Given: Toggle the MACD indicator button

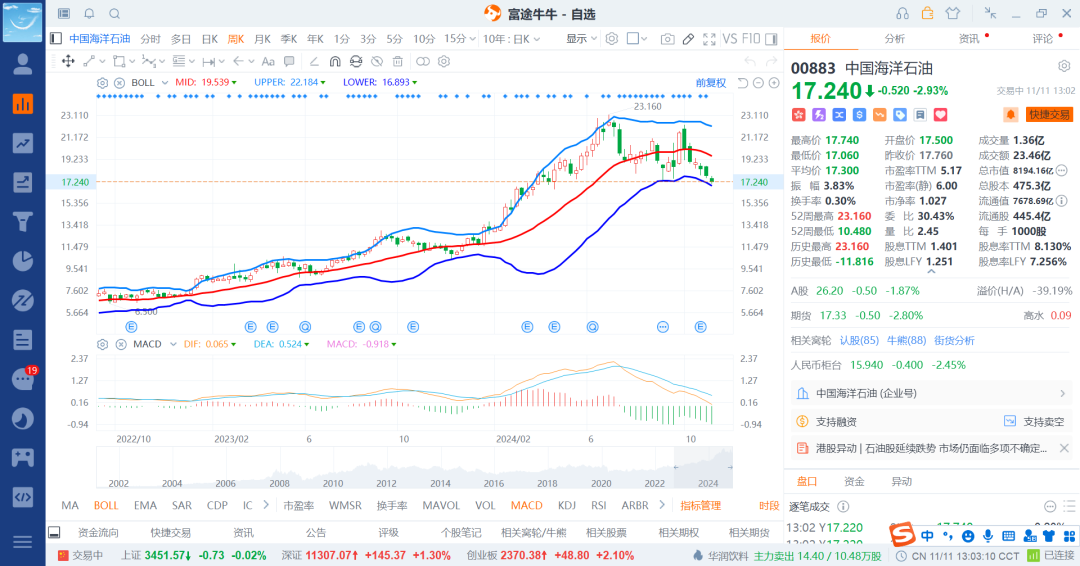Looking at the screenshot, I should [526, 505].
